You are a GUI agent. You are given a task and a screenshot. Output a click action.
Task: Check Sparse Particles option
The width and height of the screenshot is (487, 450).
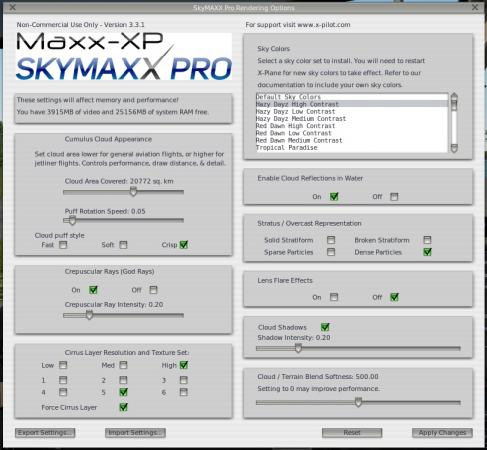(331, 252)
